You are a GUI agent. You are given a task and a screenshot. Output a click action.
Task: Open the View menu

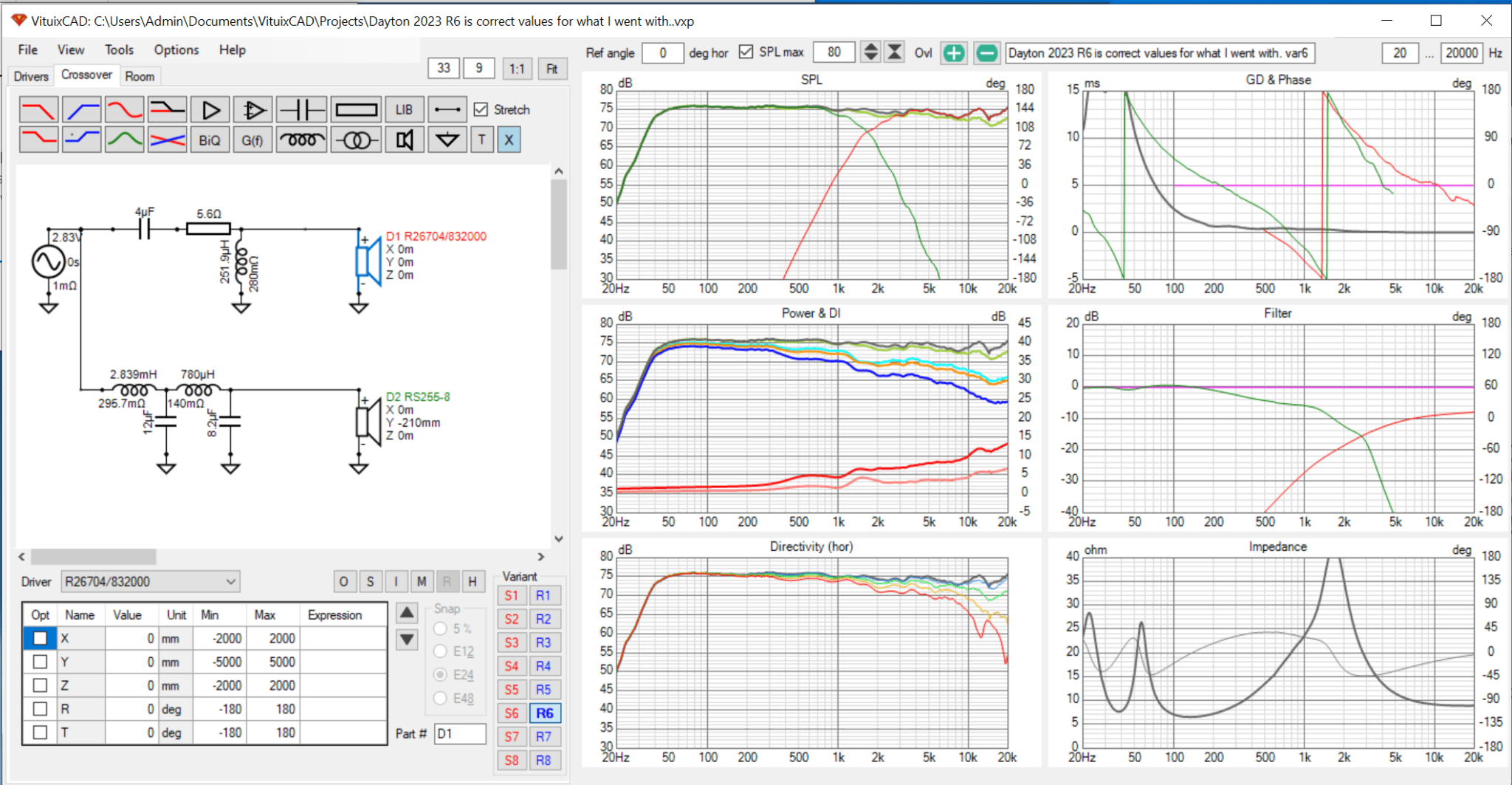click(x=71, y=49)
